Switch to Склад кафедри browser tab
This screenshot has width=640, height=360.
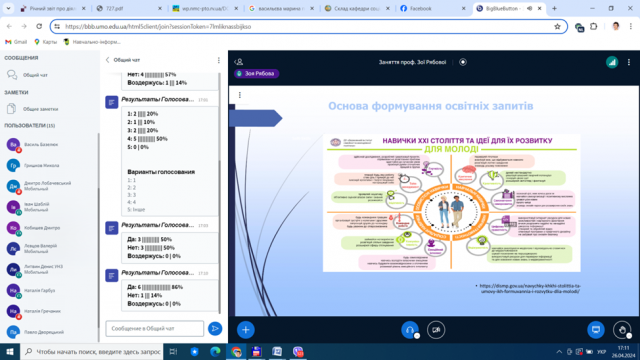356,8
